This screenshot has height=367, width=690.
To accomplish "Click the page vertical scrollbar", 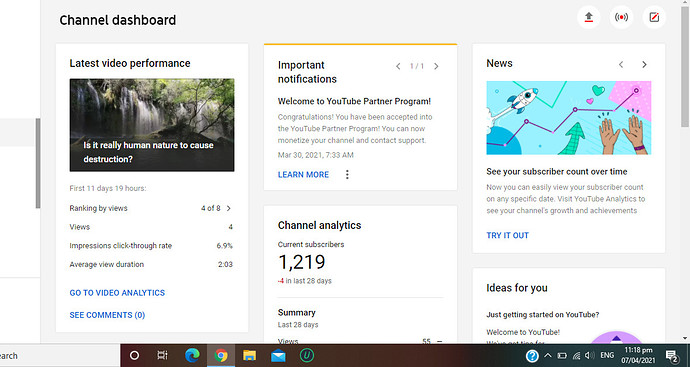I will tap(685, 171).
